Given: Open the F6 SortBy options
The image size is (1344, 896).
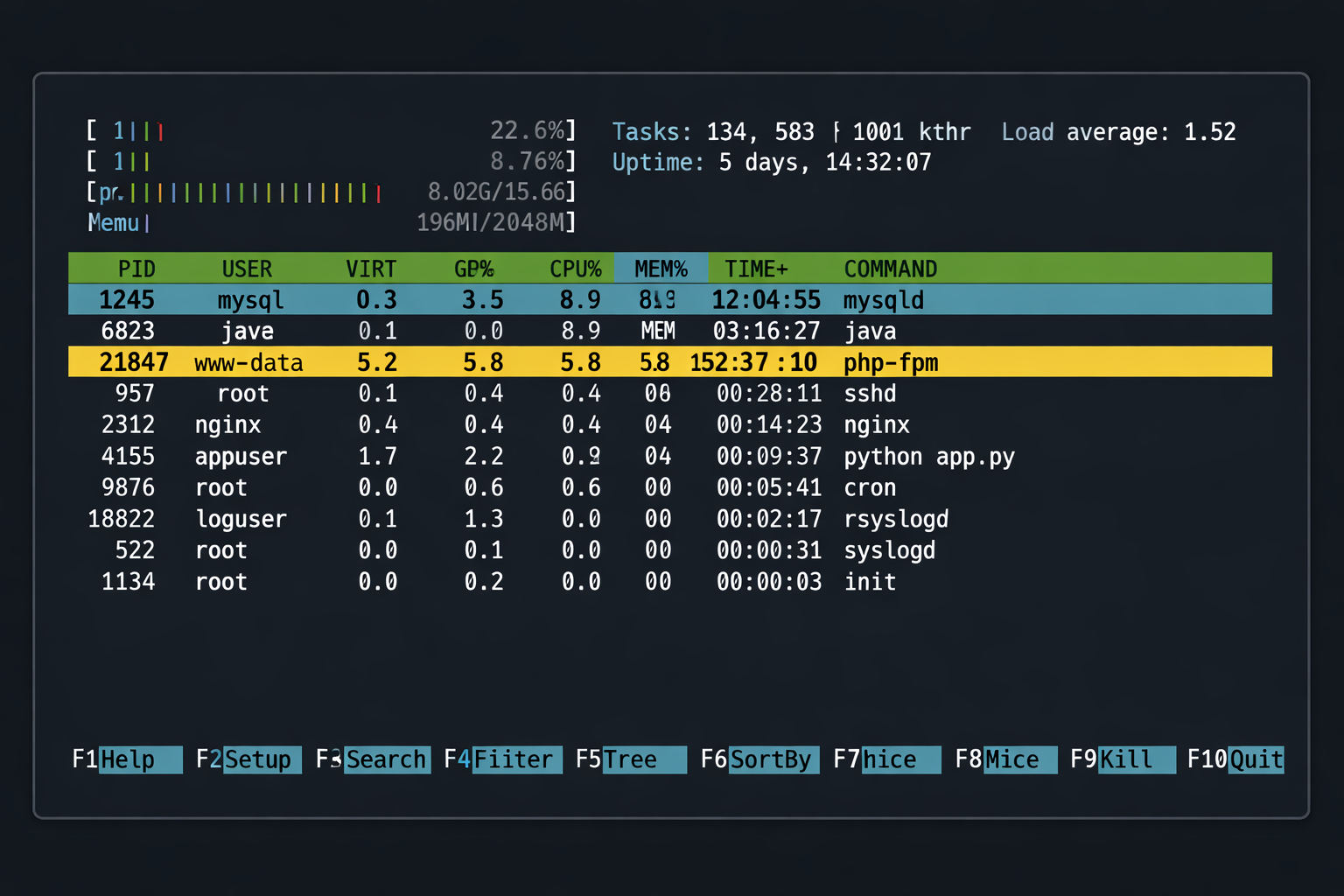Looking at the screenshot, I should coord(759,759).
